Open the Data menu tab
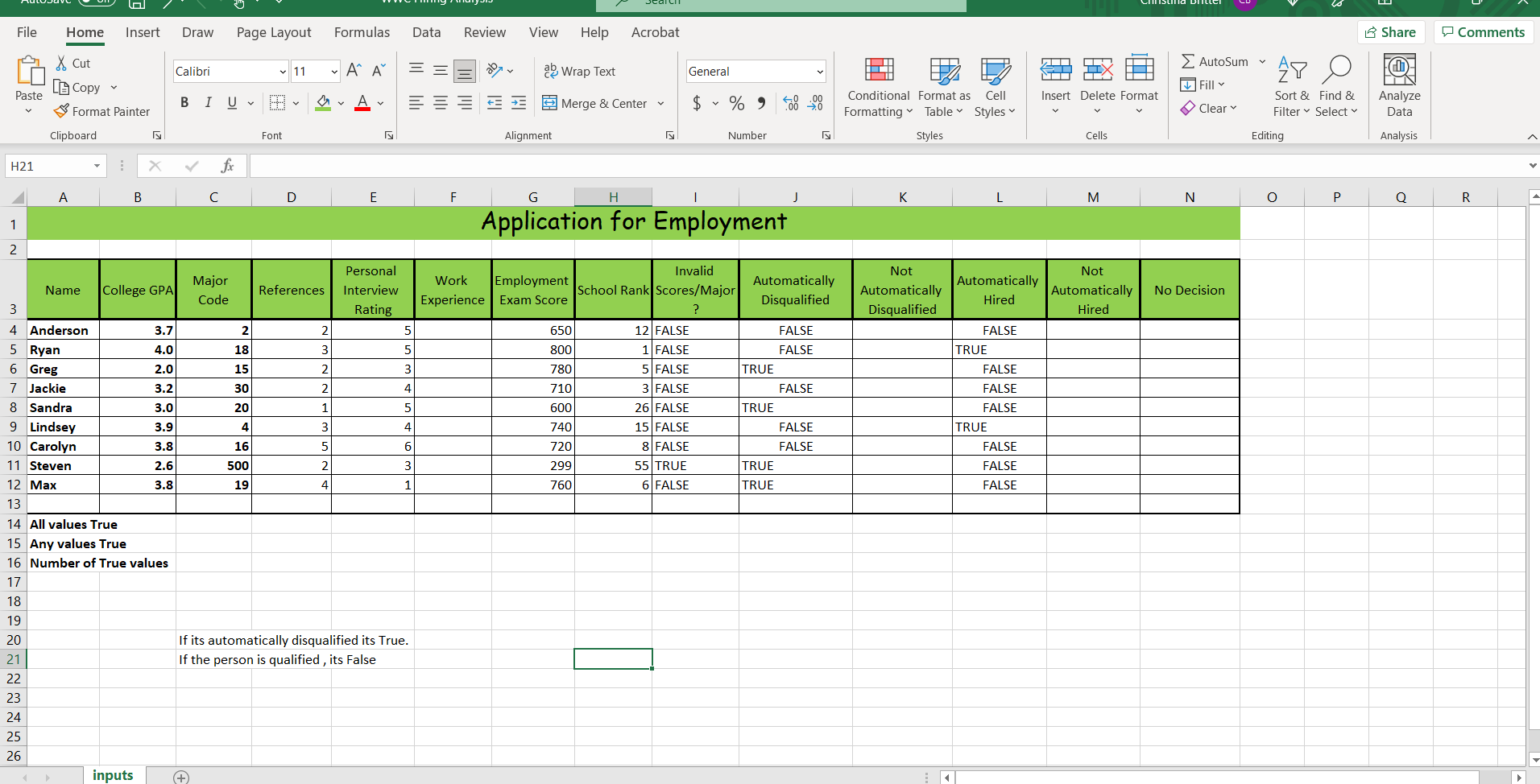 click(x=426, y=32)
